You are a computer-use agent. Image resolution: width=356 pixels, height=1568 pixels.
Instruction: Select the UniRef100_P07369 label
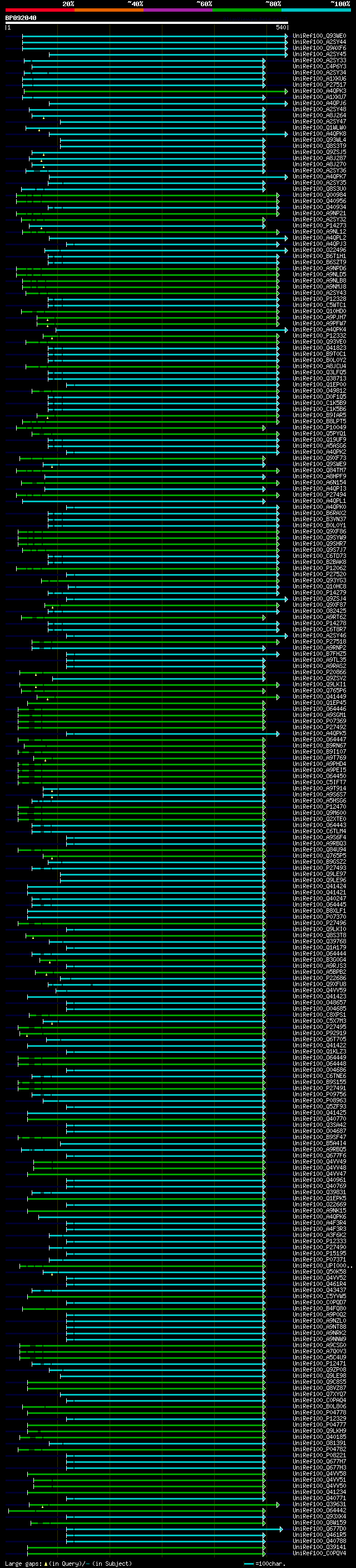(319, 721)
